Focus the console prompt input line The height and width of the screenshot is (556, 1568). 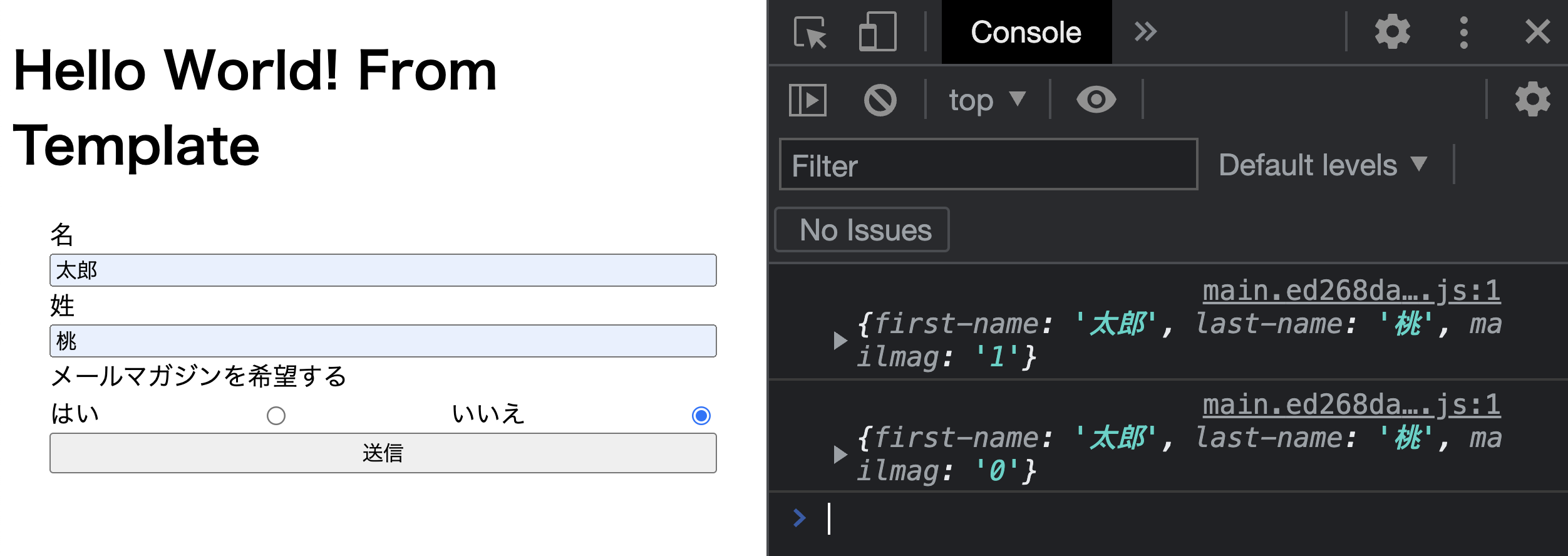tap(1190, 518)
